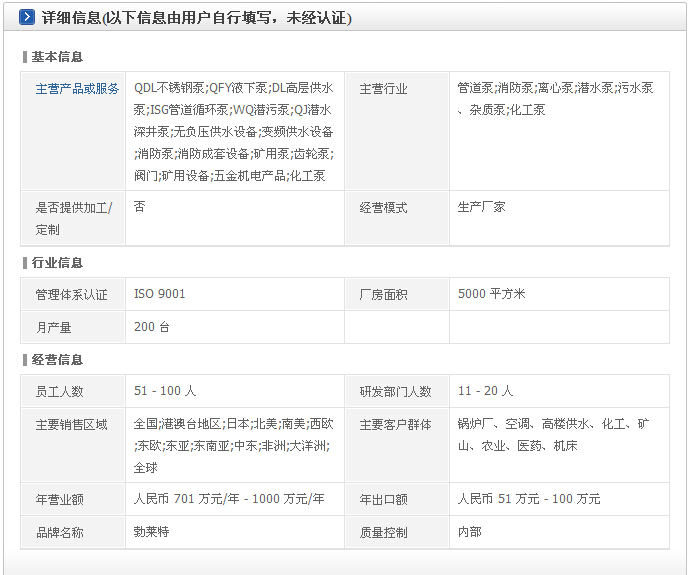Click the 经营模式 label cell
Image resolution: width=690 pixels, height=575 pixels.
tap(384, 208)
